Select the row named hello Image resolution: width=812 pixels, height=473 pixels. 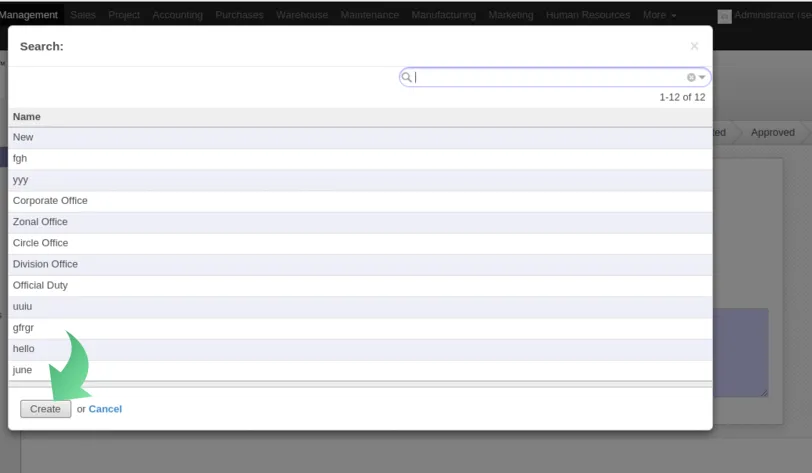pyautogui.click(x=360, y=349)
